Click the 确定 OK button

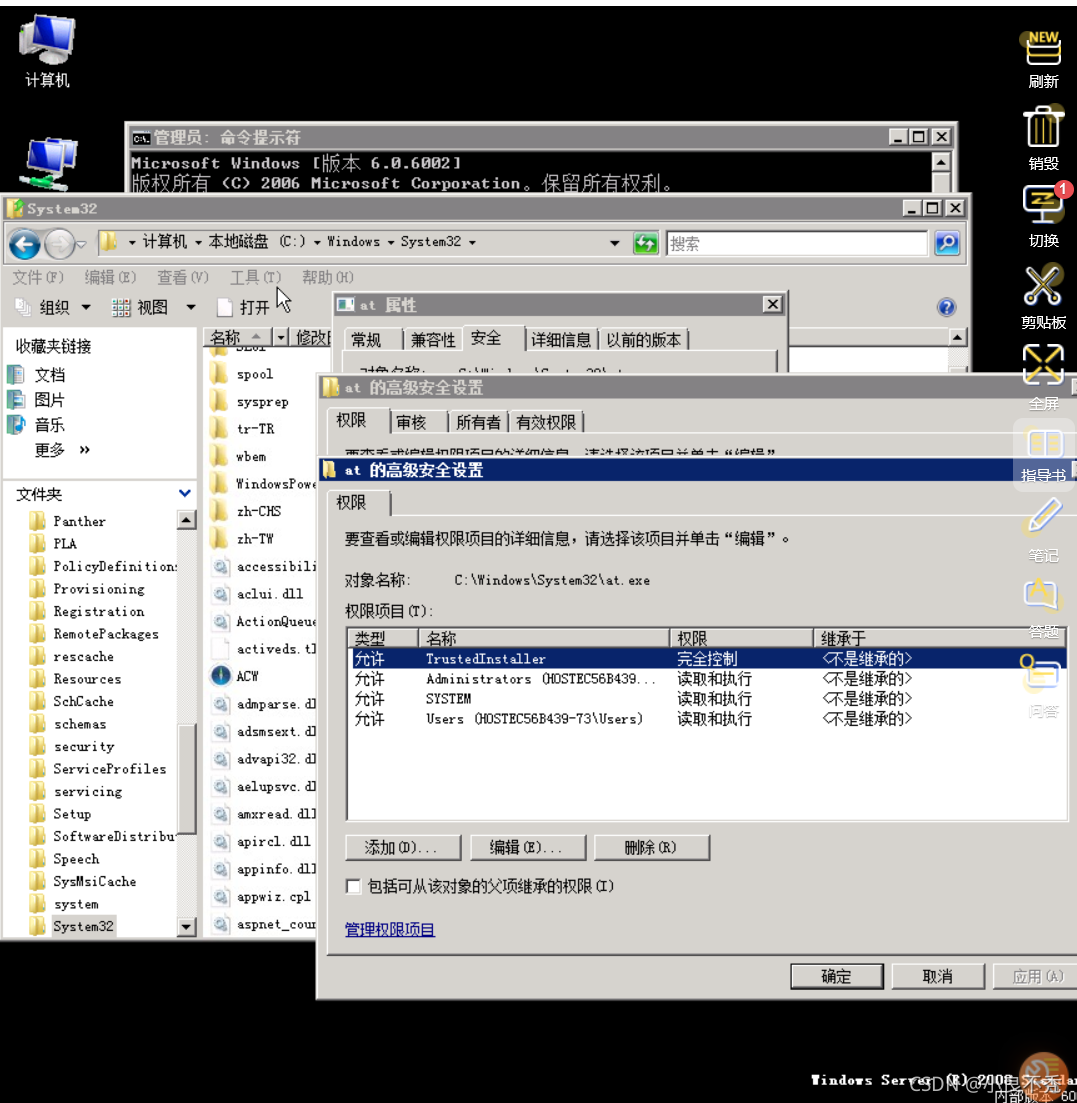(x=836, y=976)
